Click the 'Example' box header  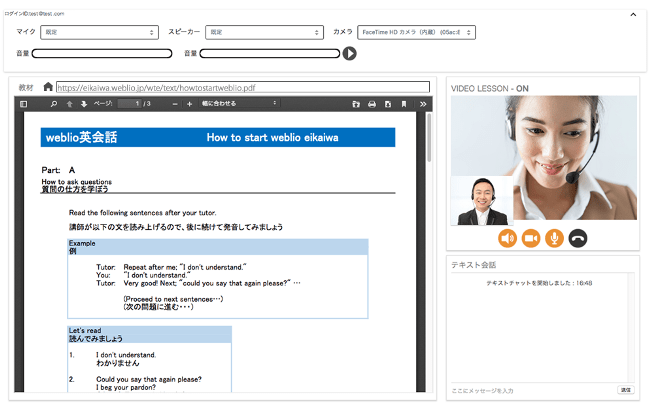[82, 243]
